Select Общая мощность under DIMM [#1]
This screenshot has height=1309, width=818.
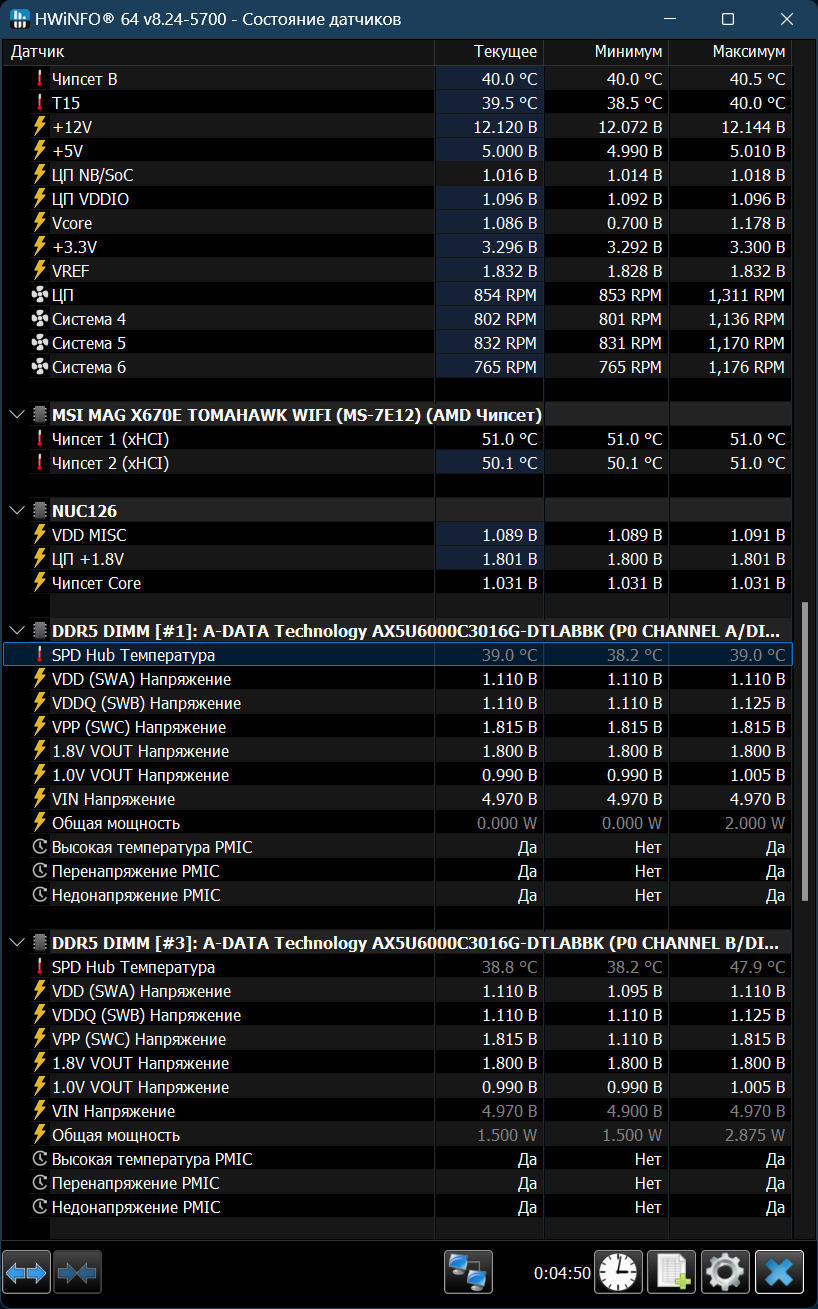[398, 823]
